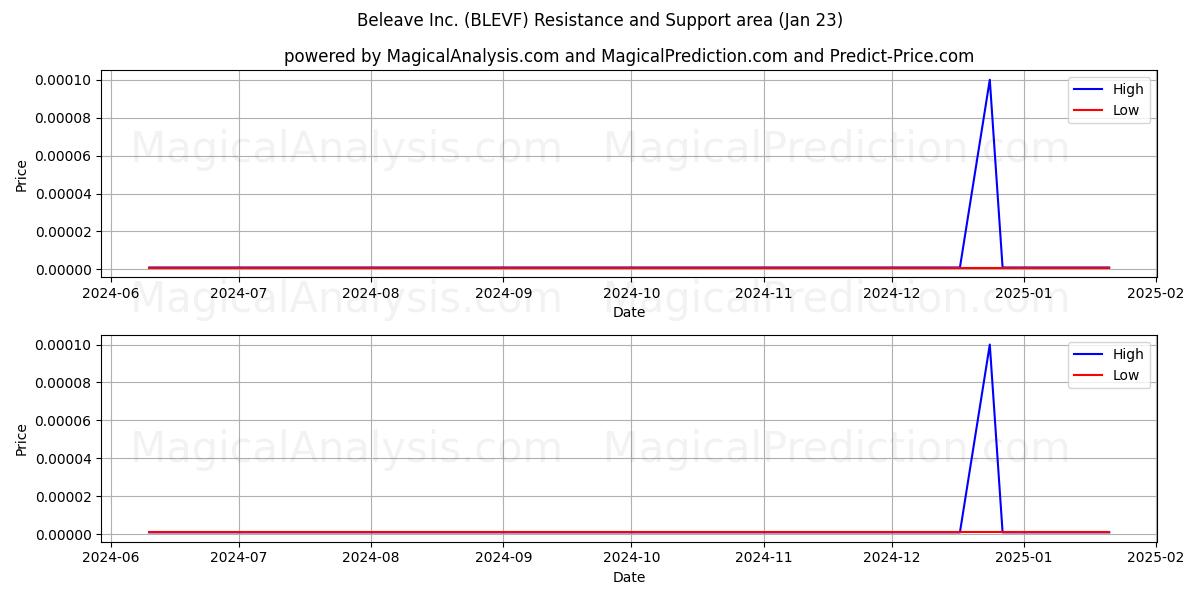Screen dimensions: 1200x600
Task: Click the 0.00000 y-axis tick in the upper chart
Action: pos(62,270)
